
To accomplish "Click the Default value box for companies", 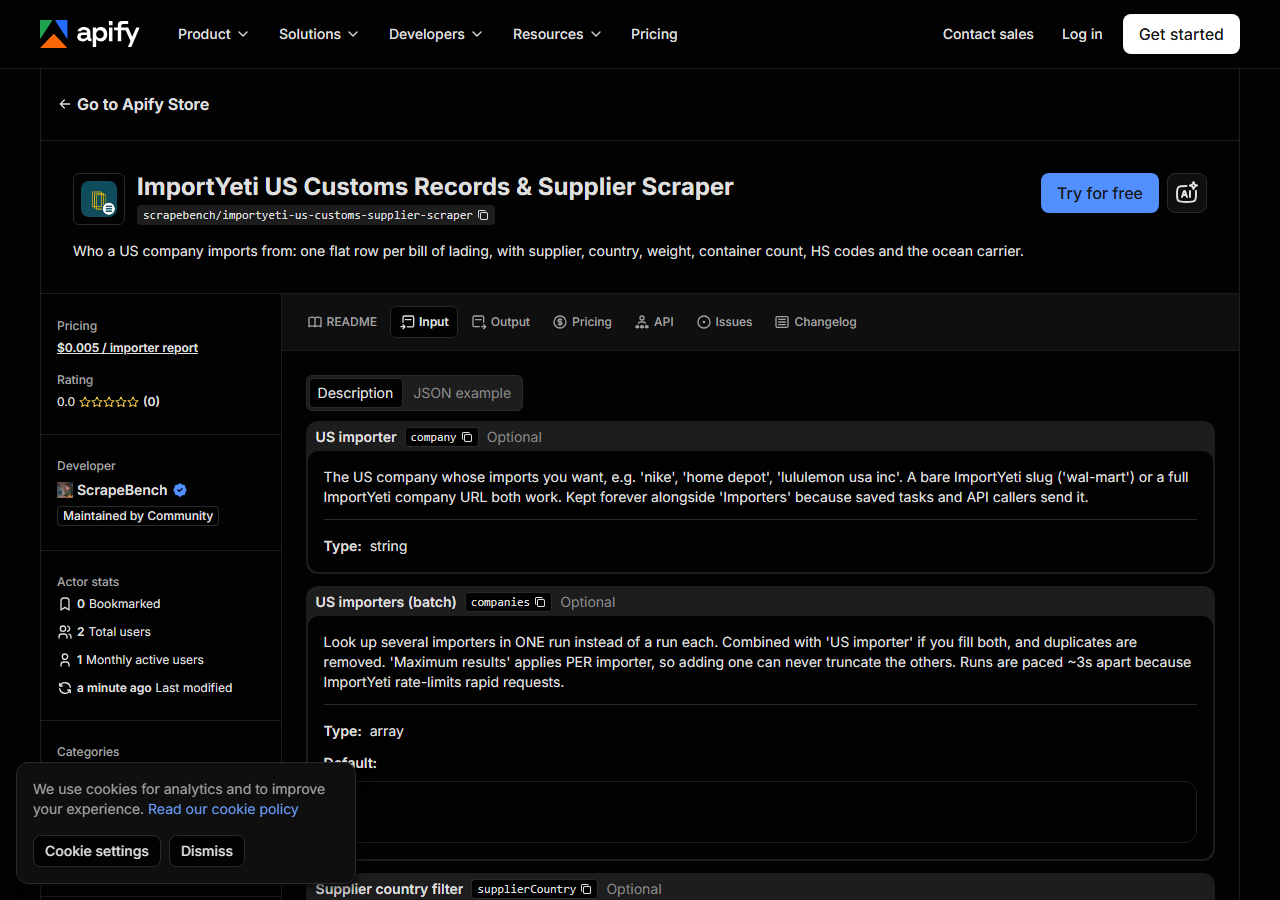I will pyautogui.click(x=760, y=812).
